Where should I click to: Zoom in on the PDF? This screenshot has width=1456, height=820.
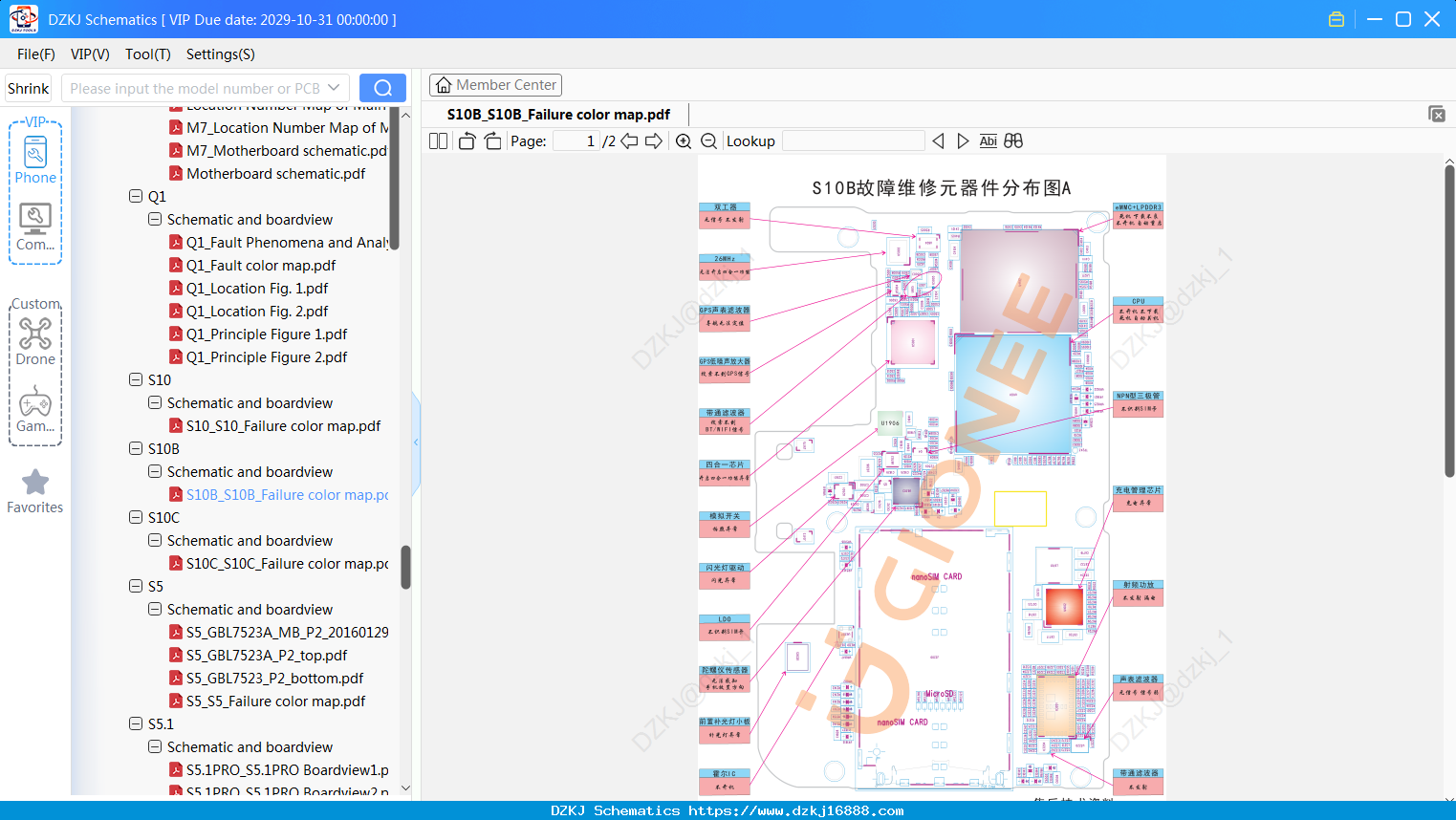point(684,141)
